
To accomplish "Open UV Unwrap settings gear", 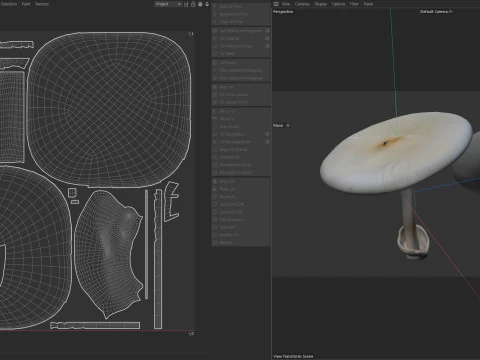I will click(267, 38).
